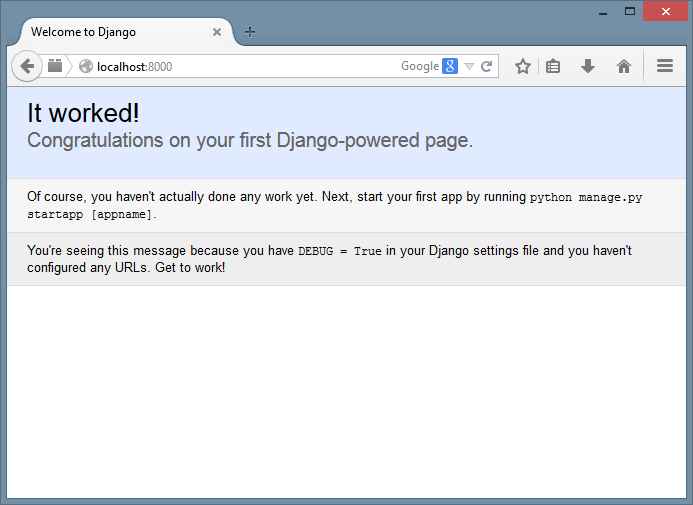The height and width of the screenshot is (505, 693).
Task: Open the tab groups folder icon
Action: point(55,66)
